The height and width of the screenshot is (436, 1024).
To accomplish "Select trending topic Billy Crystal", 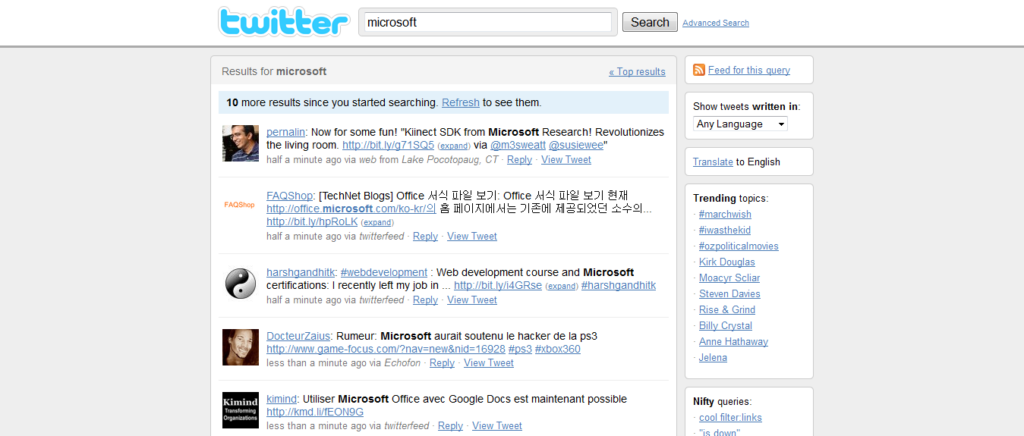I will (x=726, y=326).
